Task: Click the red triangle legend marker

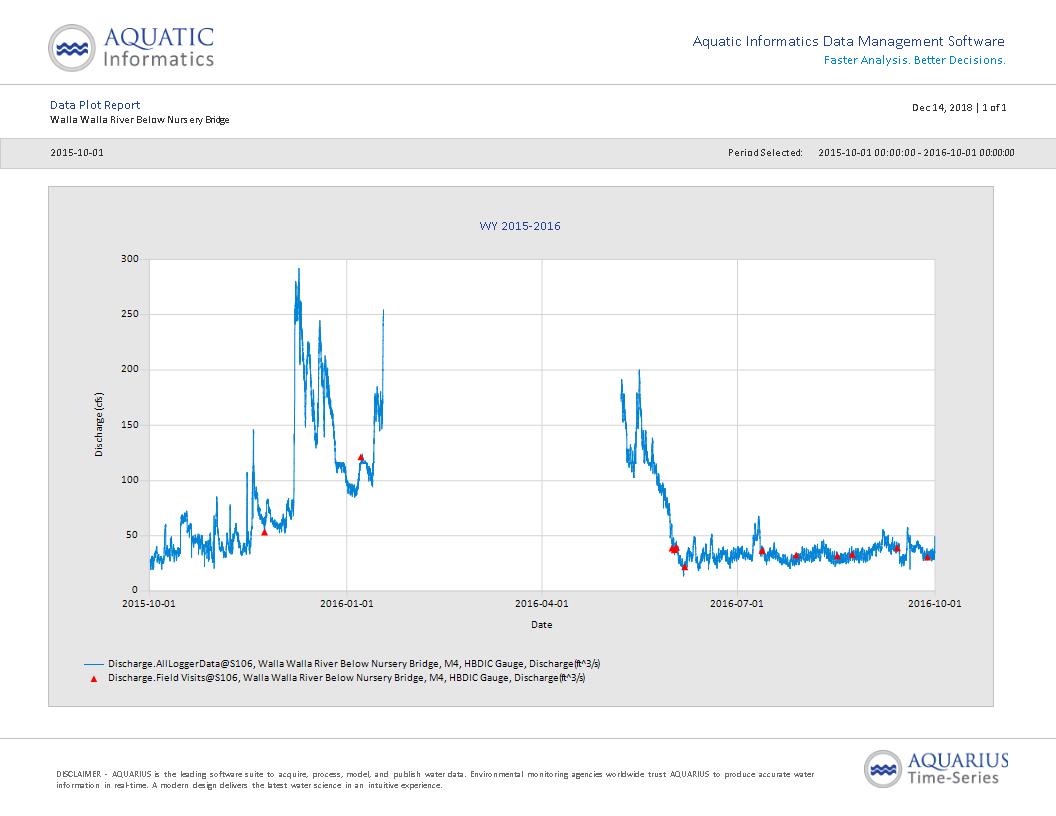Action: coord(94,679)
